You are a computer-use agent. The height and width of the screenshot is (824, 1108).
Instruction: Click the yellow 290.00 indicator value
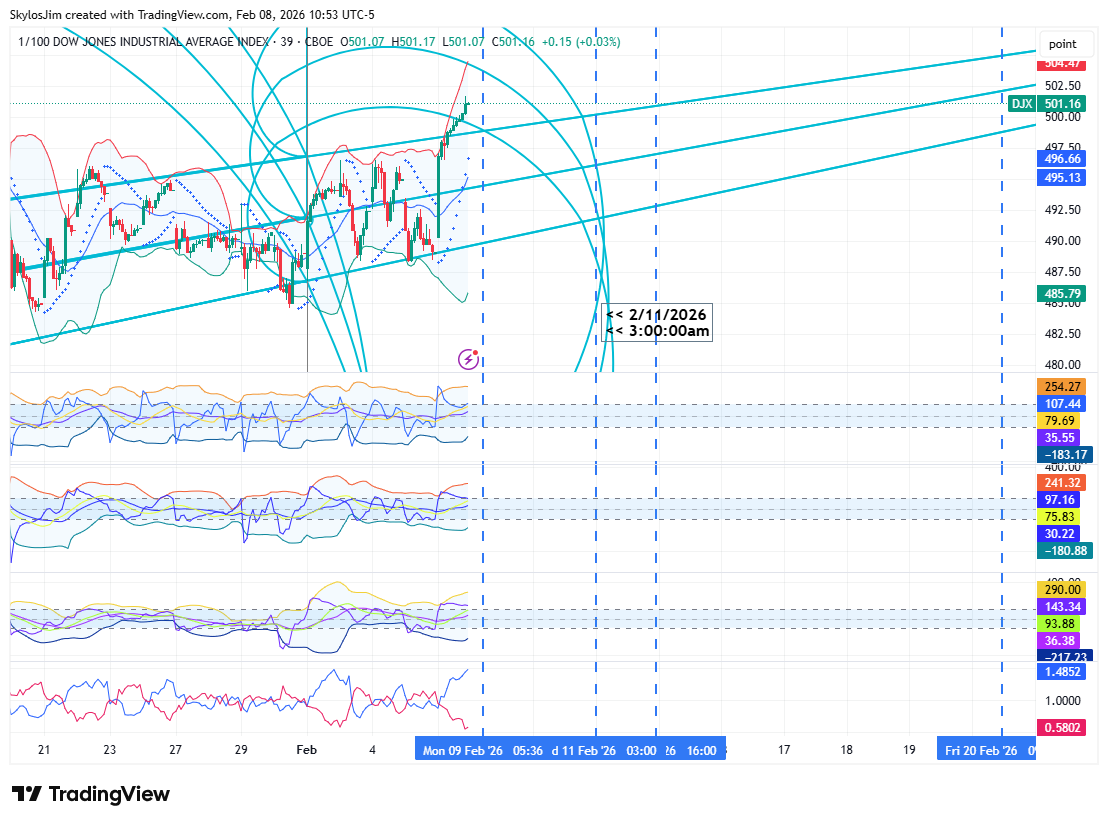[x=1062, y=589]
